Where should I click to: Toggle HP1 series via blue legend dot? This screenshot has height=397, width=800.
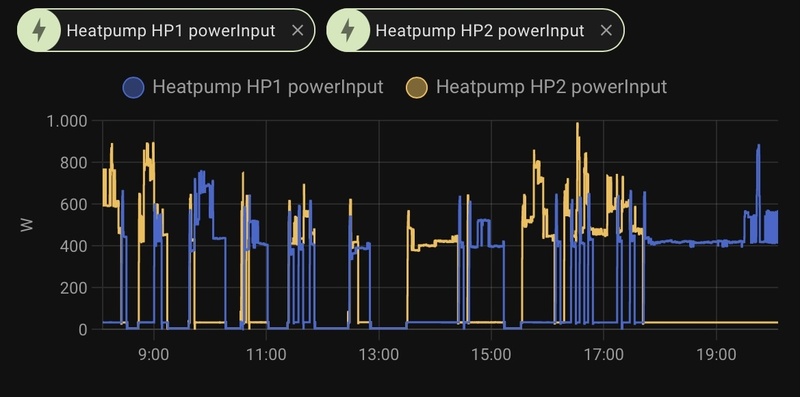[134, 87]
